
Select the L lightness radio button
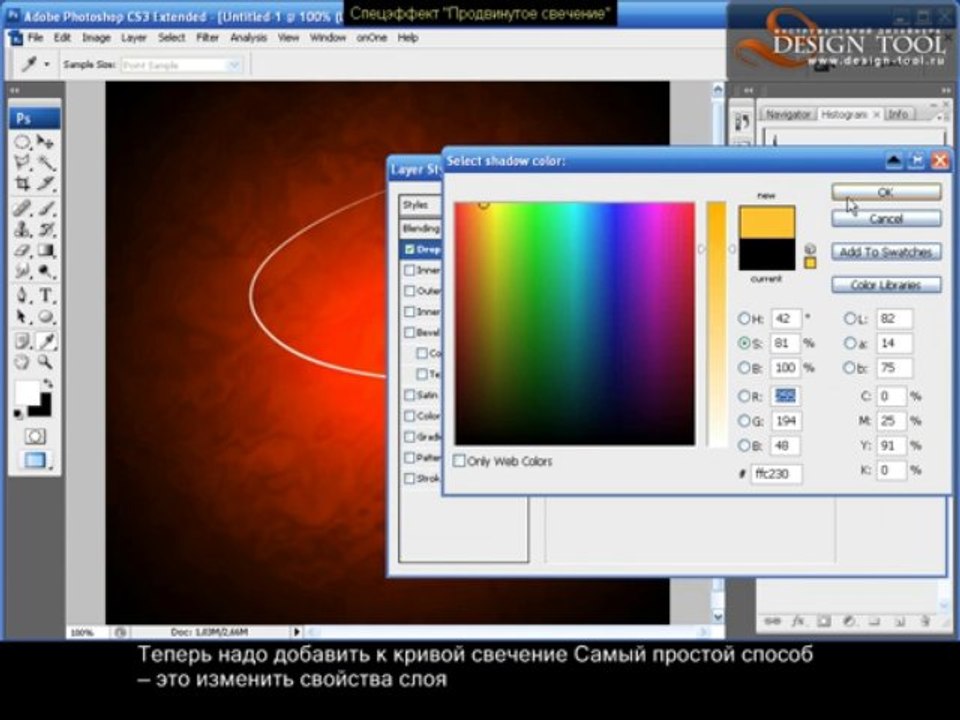(x=850, y=318)
